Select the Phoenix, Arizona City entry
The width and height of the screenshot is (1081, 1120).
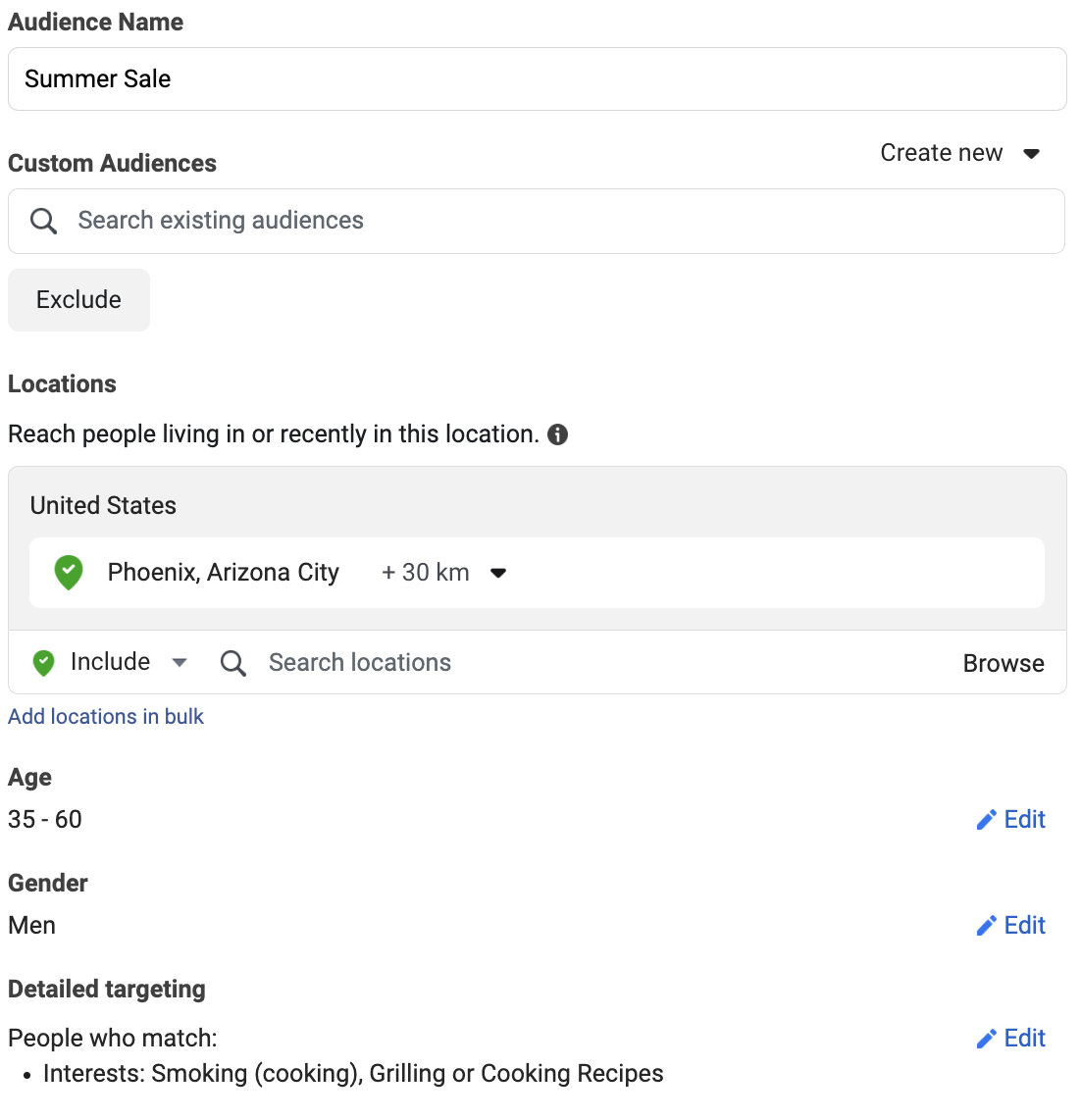224,573
